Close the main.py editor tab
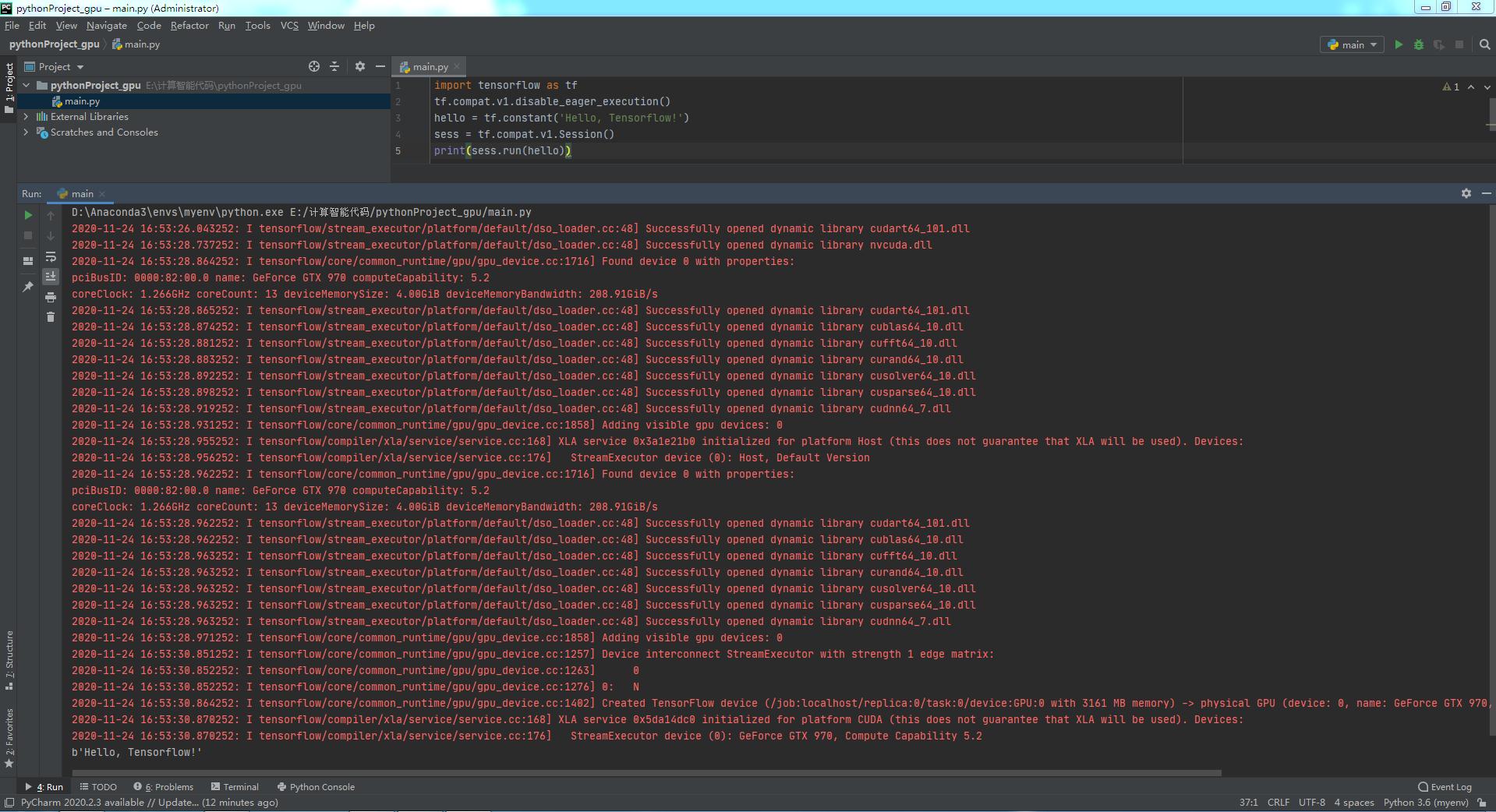 pyautogui.click(x=457, y=66)
